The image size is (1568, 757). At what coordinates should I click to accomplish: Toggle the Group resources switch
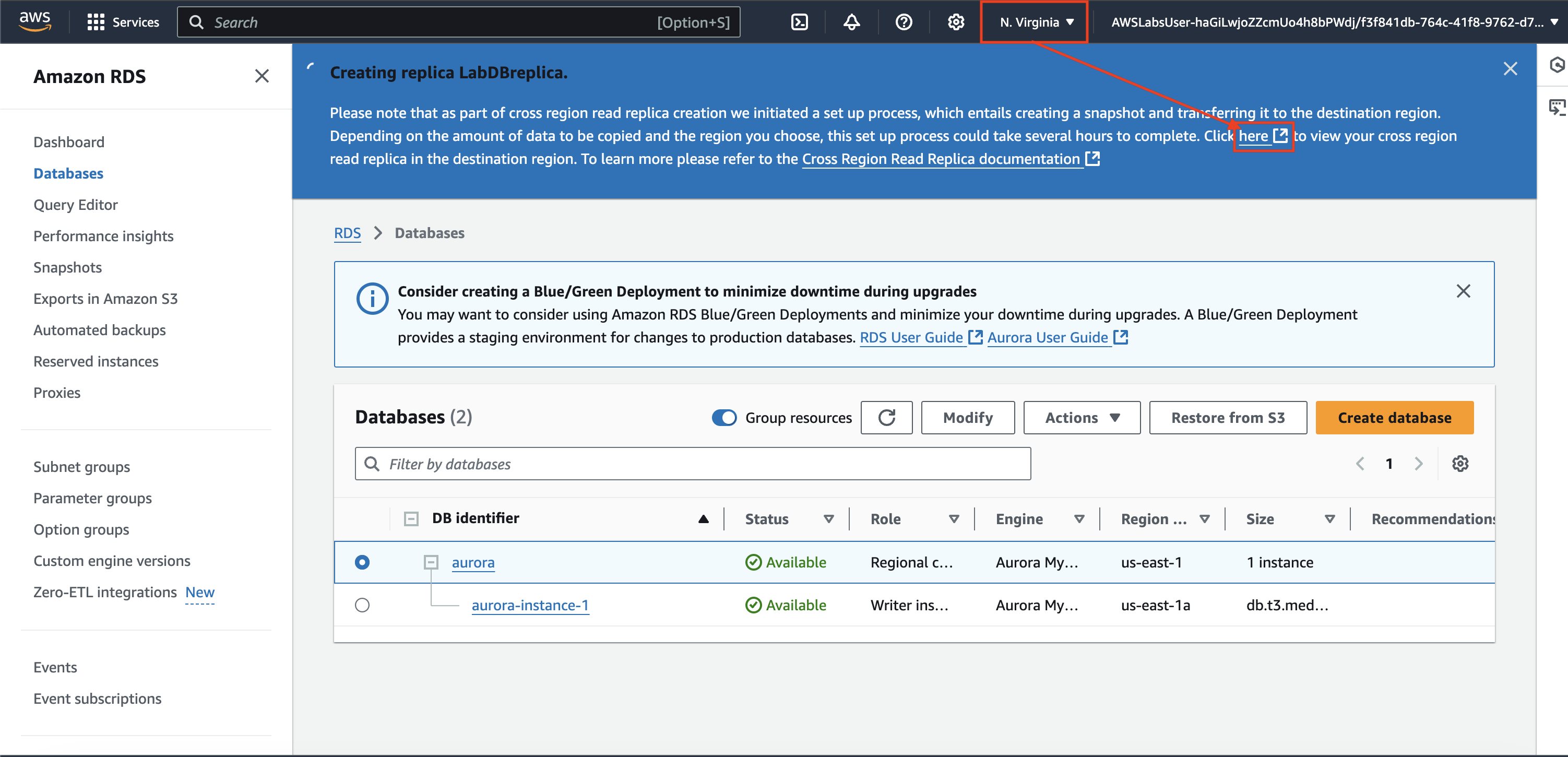pos(724,418)
